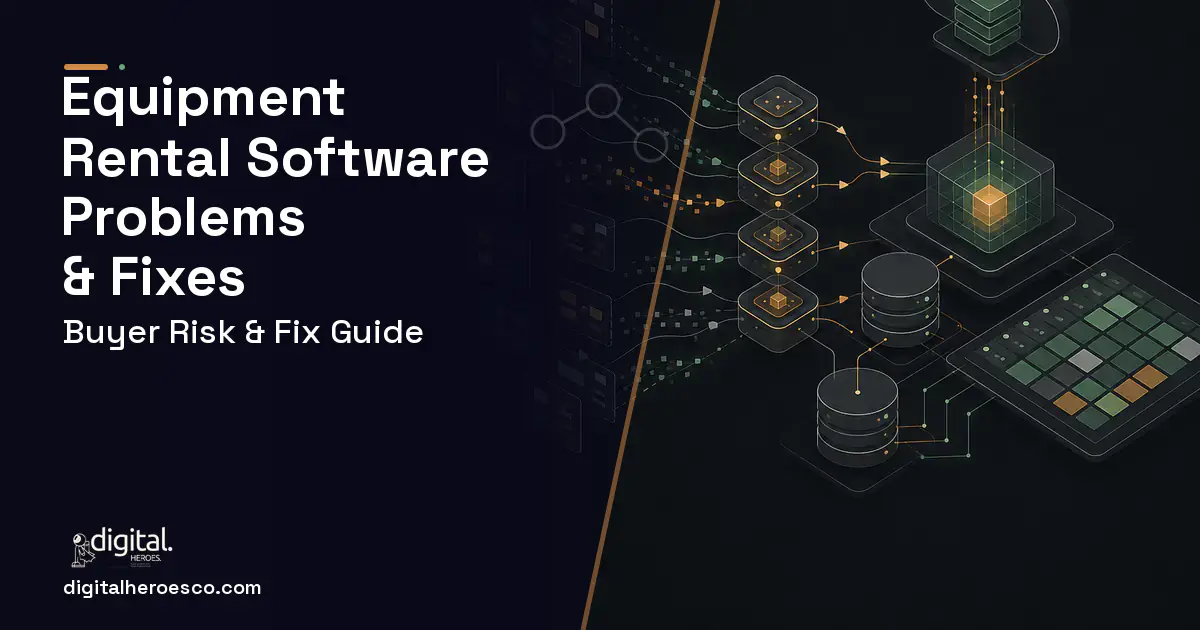Click the Digital Heroes logo
The image size is (1200, 630).
(x=122, y=547)
